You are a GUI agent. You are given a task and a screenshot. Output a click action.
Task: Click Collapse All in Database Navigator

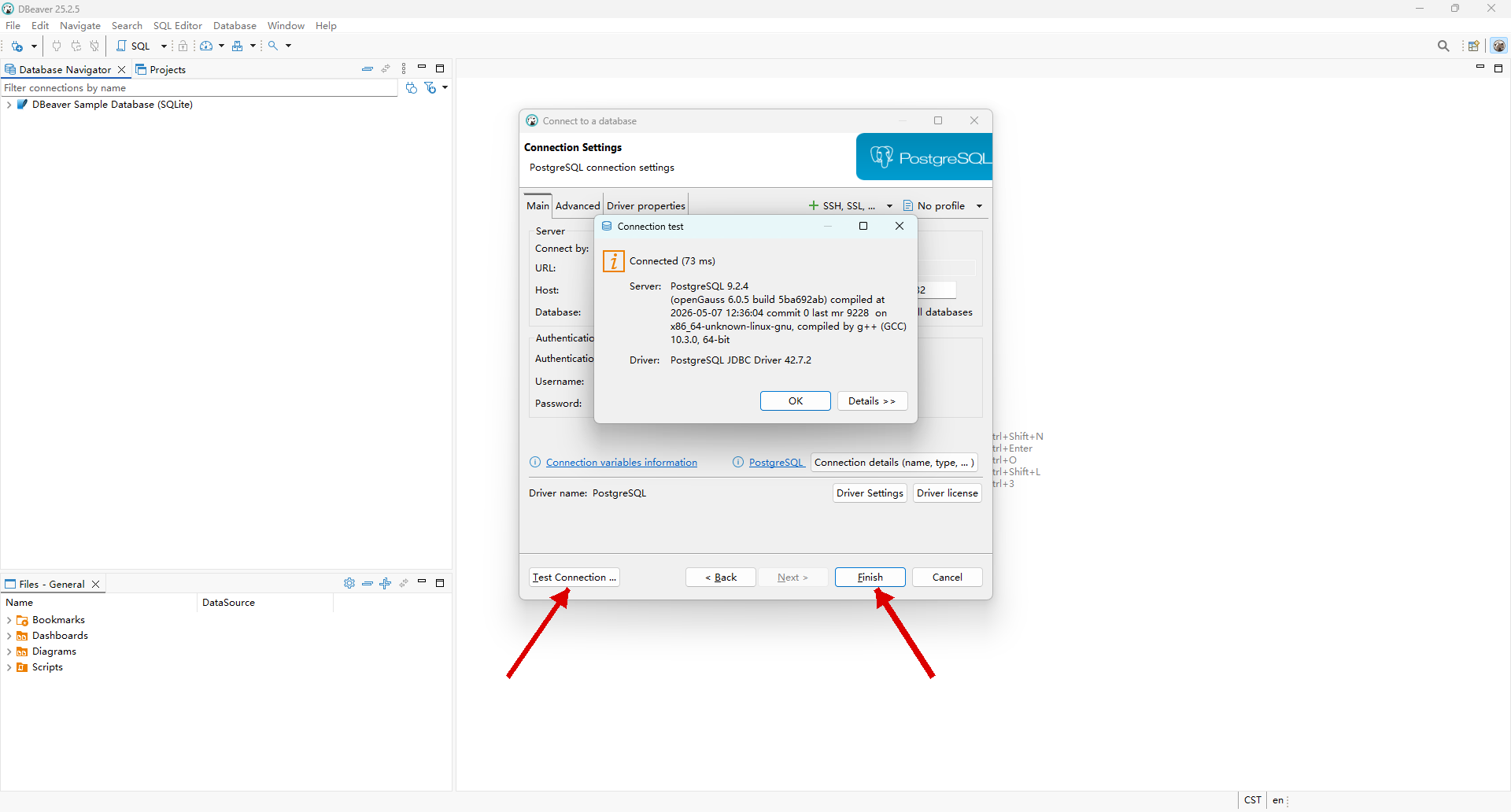pyautogui.click(x=368, y=69)
